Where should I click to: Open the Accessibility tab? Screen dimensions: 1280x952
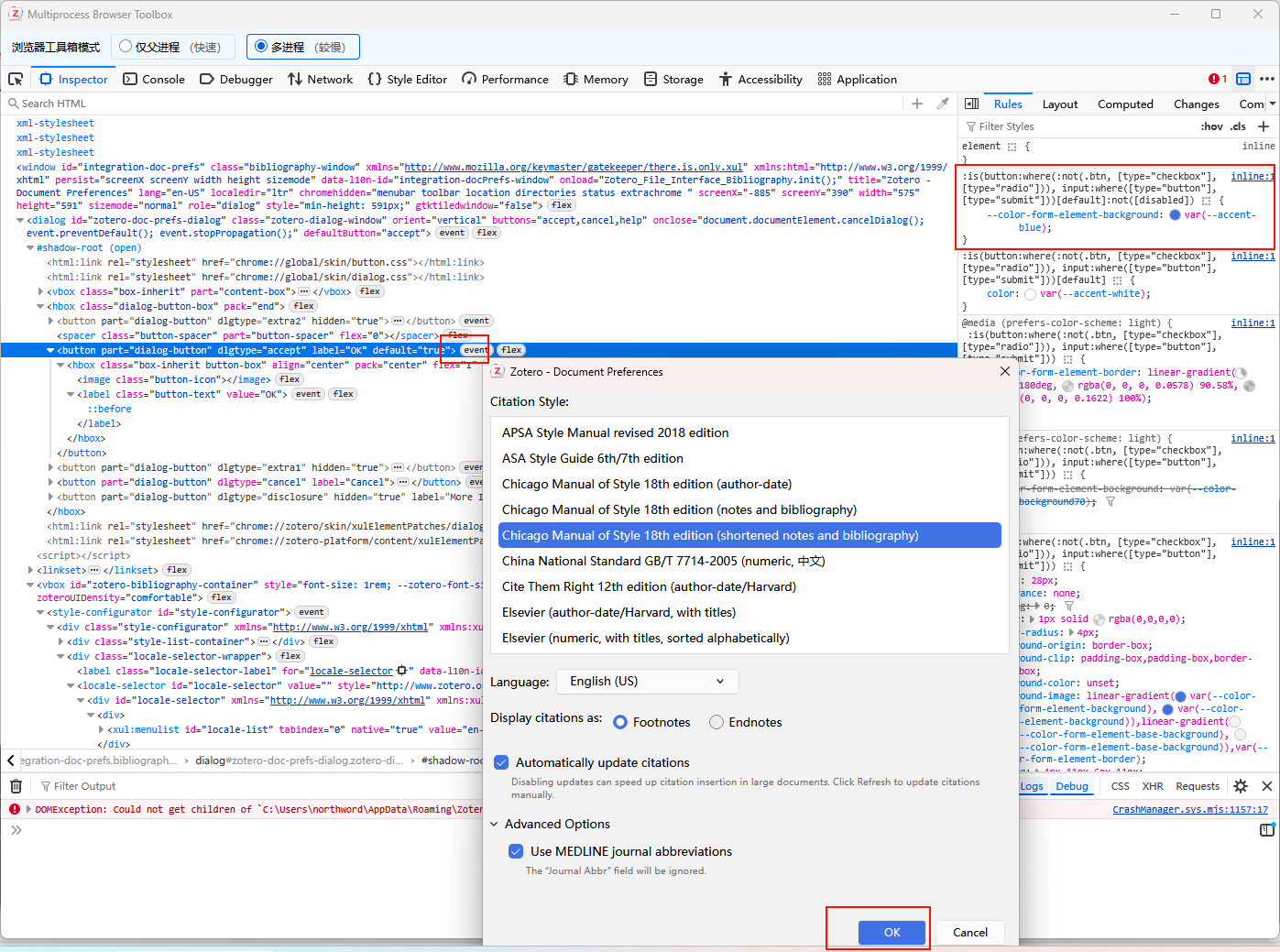pyautogui.click(x=761, y=80)
